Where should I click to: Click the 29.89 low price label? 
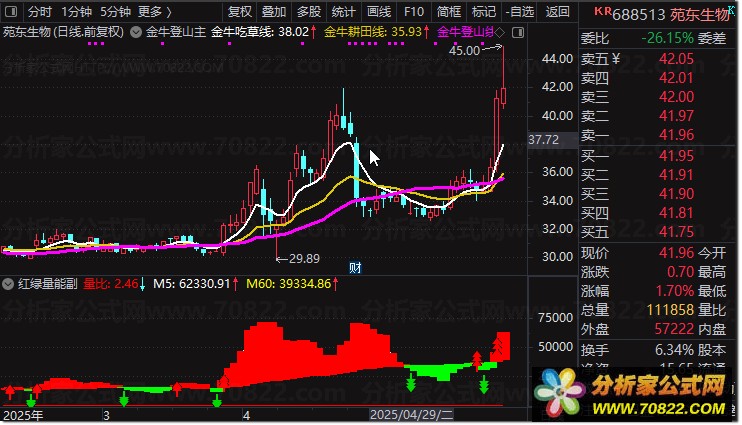point(304,258)
